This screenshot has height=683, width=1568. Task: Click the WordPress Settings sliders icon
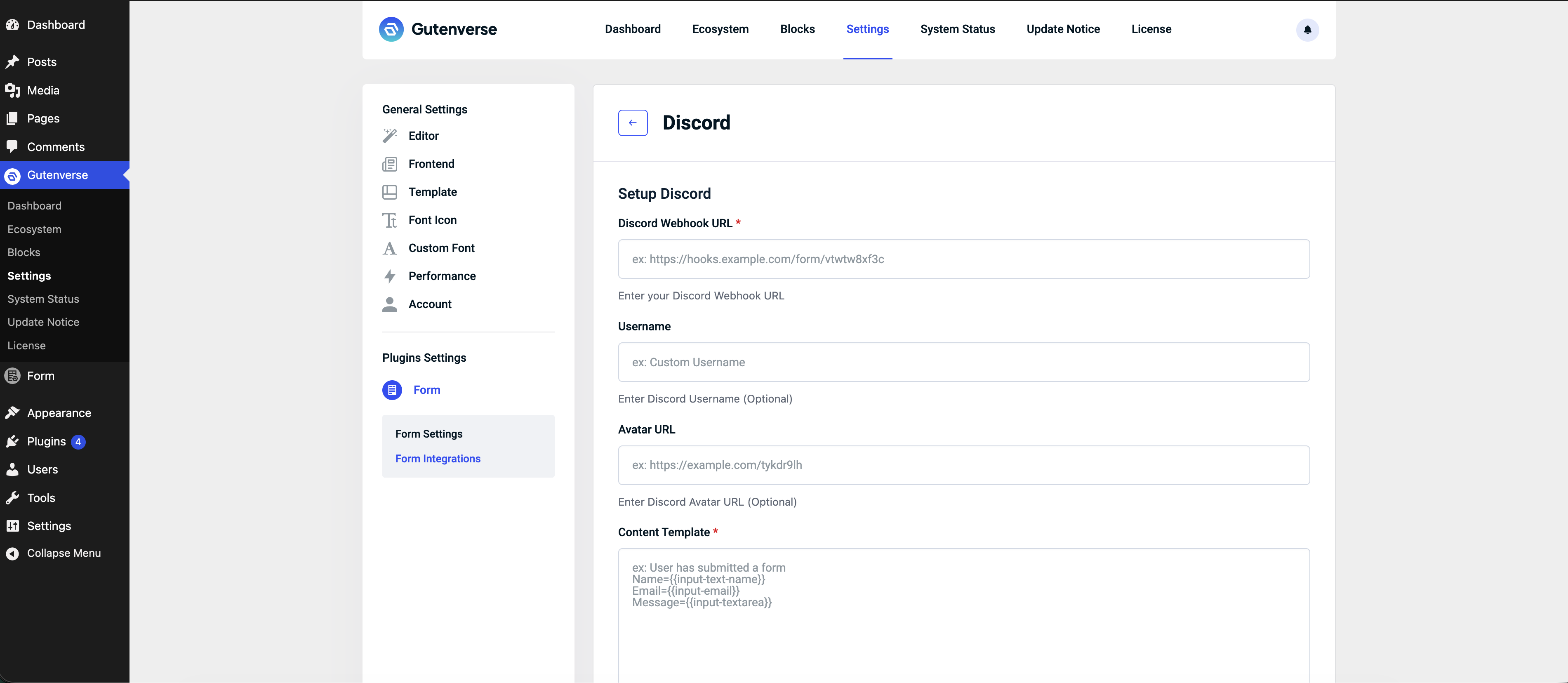coord(12,526)
